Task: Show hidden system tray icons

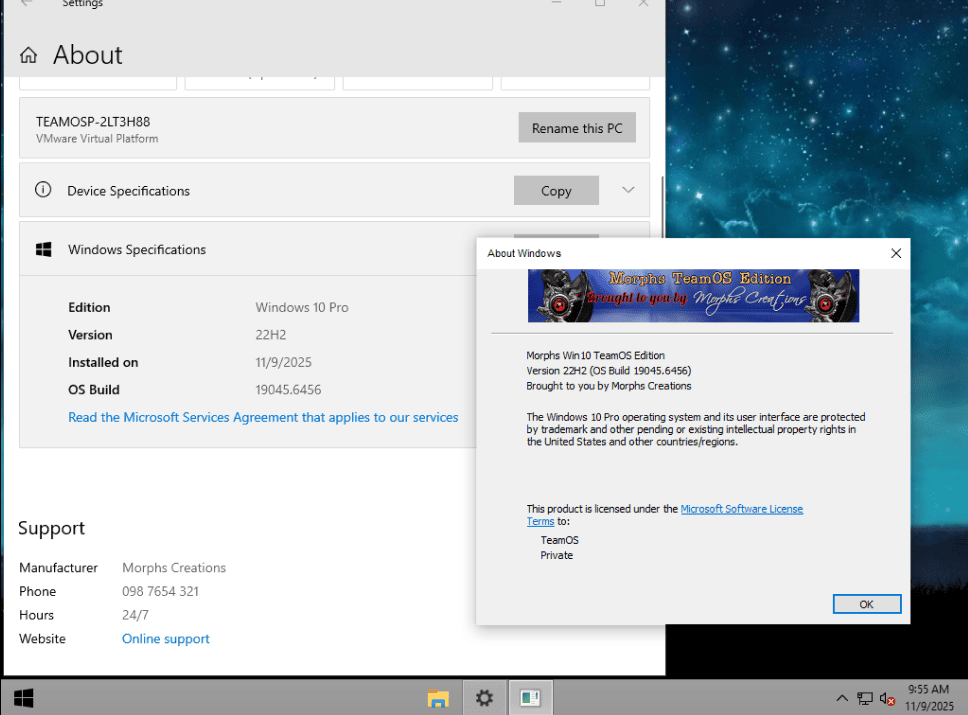Action: [843, 699]
